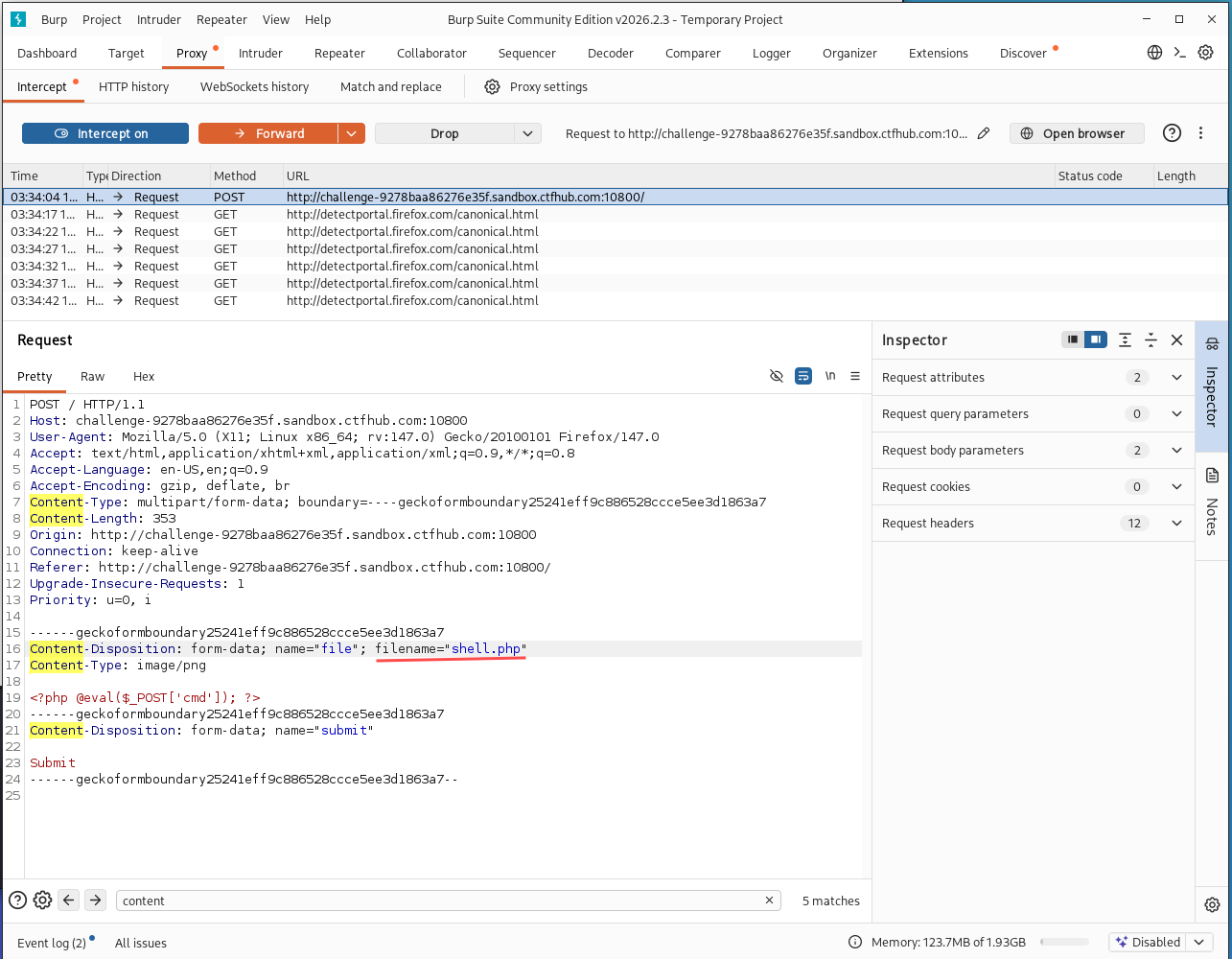Viewport: 1232px width, 959px height.
Task: Open All issues in status bar
Action: (x=141, y=943)
